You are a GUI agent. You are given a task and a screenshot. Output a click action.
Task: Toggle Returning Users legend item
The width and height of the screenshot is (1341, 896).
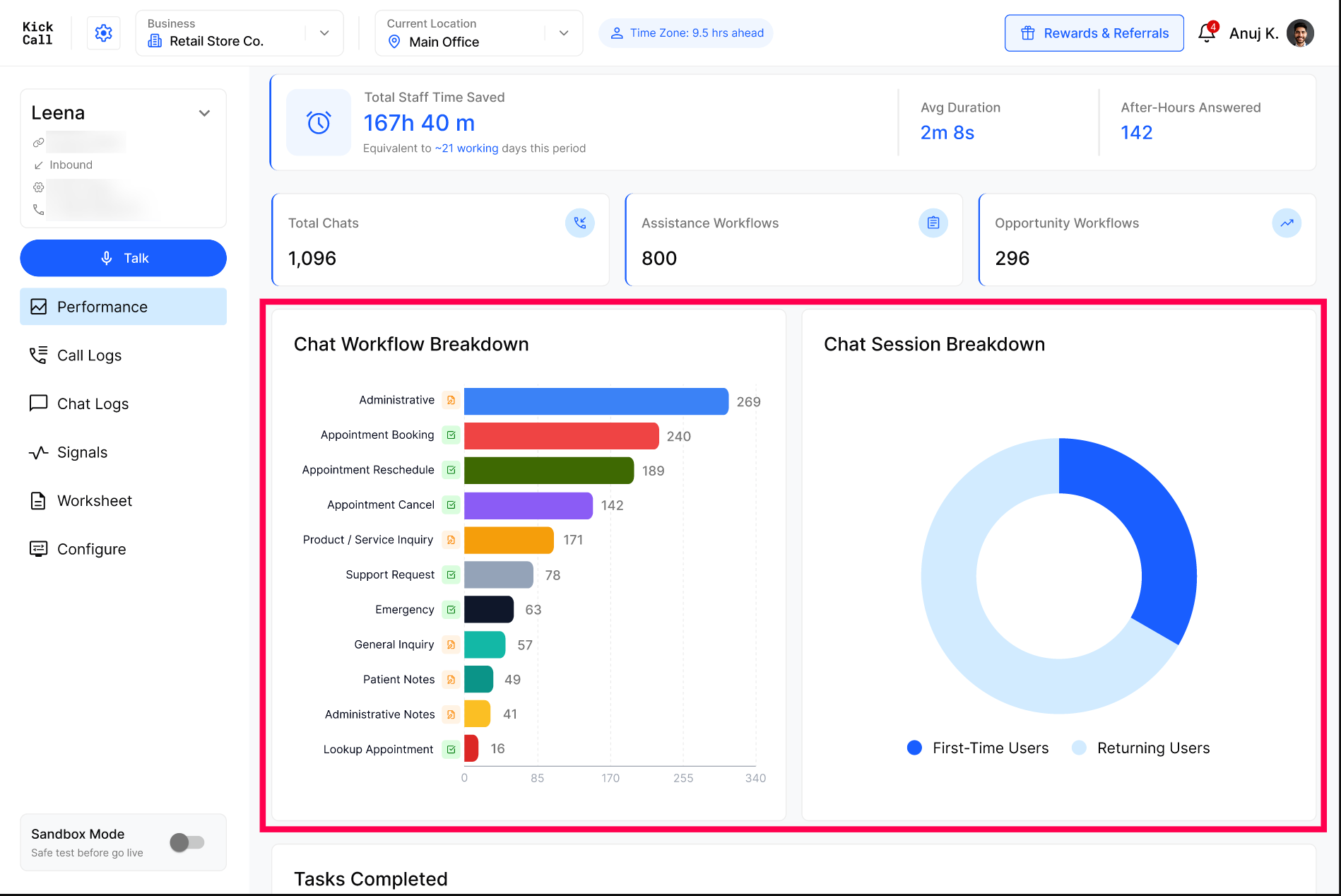[x=1141, y=748]
